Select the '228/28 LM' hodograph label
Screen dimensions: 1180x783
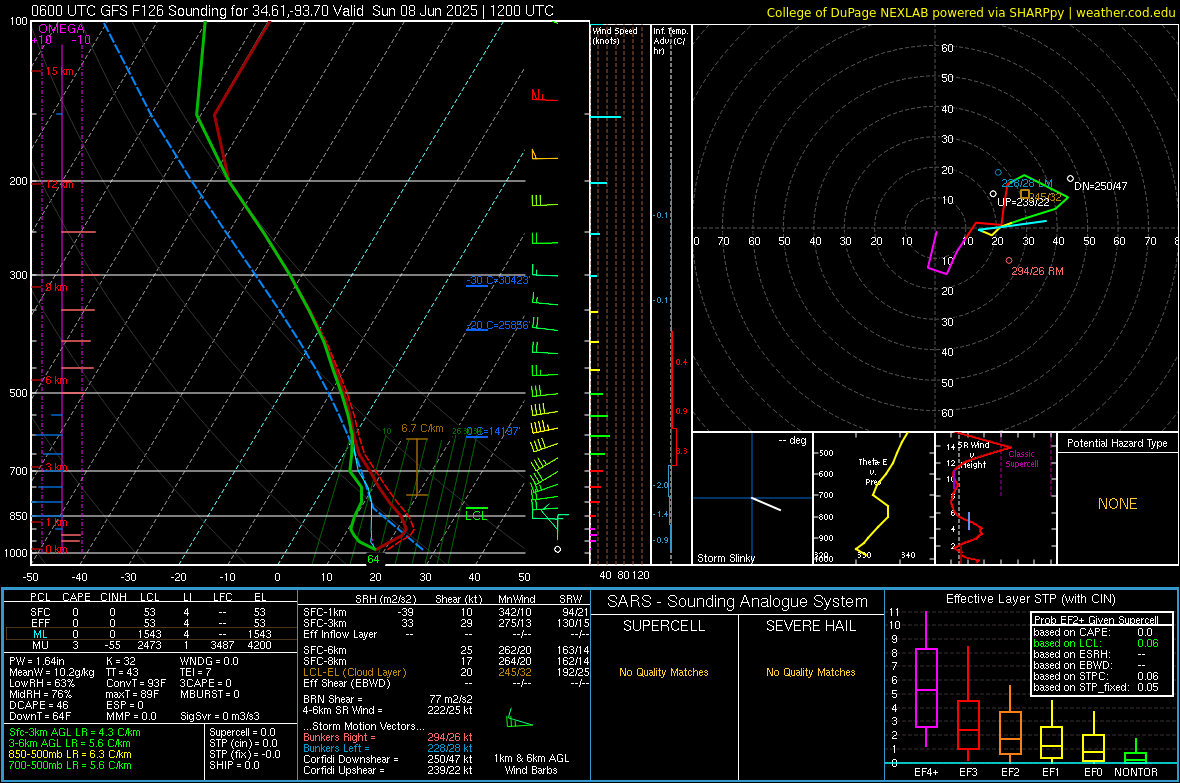tap(1026, 183)
